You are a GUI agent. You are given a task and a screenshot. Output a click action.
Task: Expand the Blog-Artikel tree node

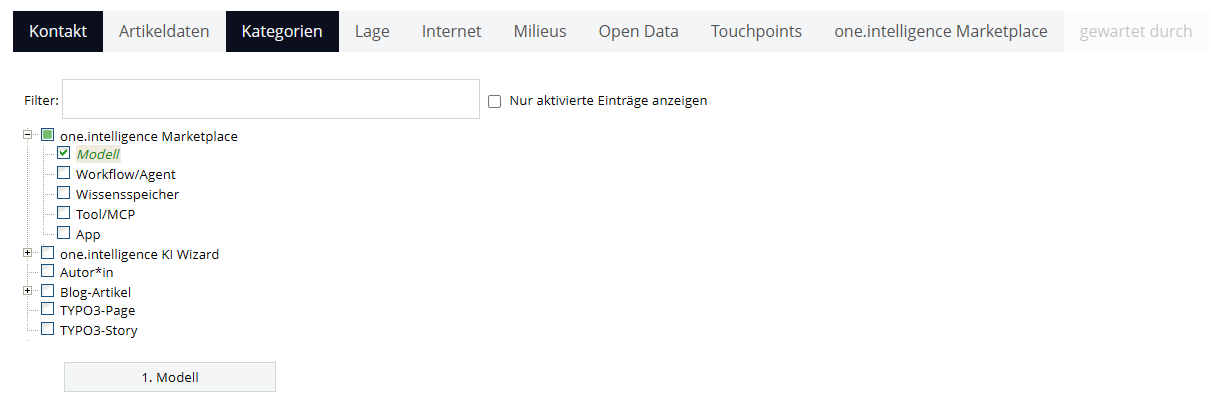(x=28, y=291)
